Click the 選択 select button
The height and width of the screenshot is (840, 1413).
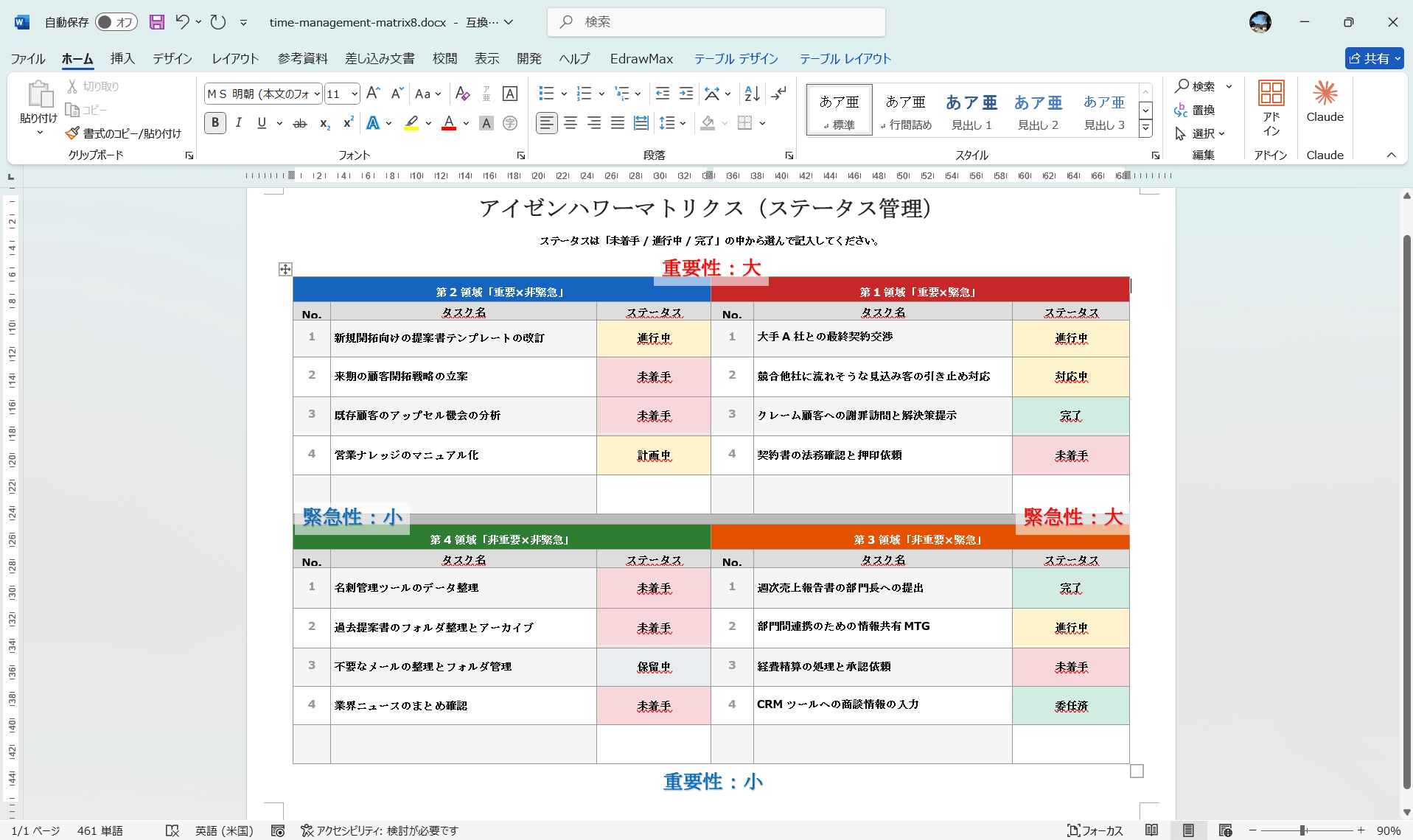click(x=1199, y=133)
